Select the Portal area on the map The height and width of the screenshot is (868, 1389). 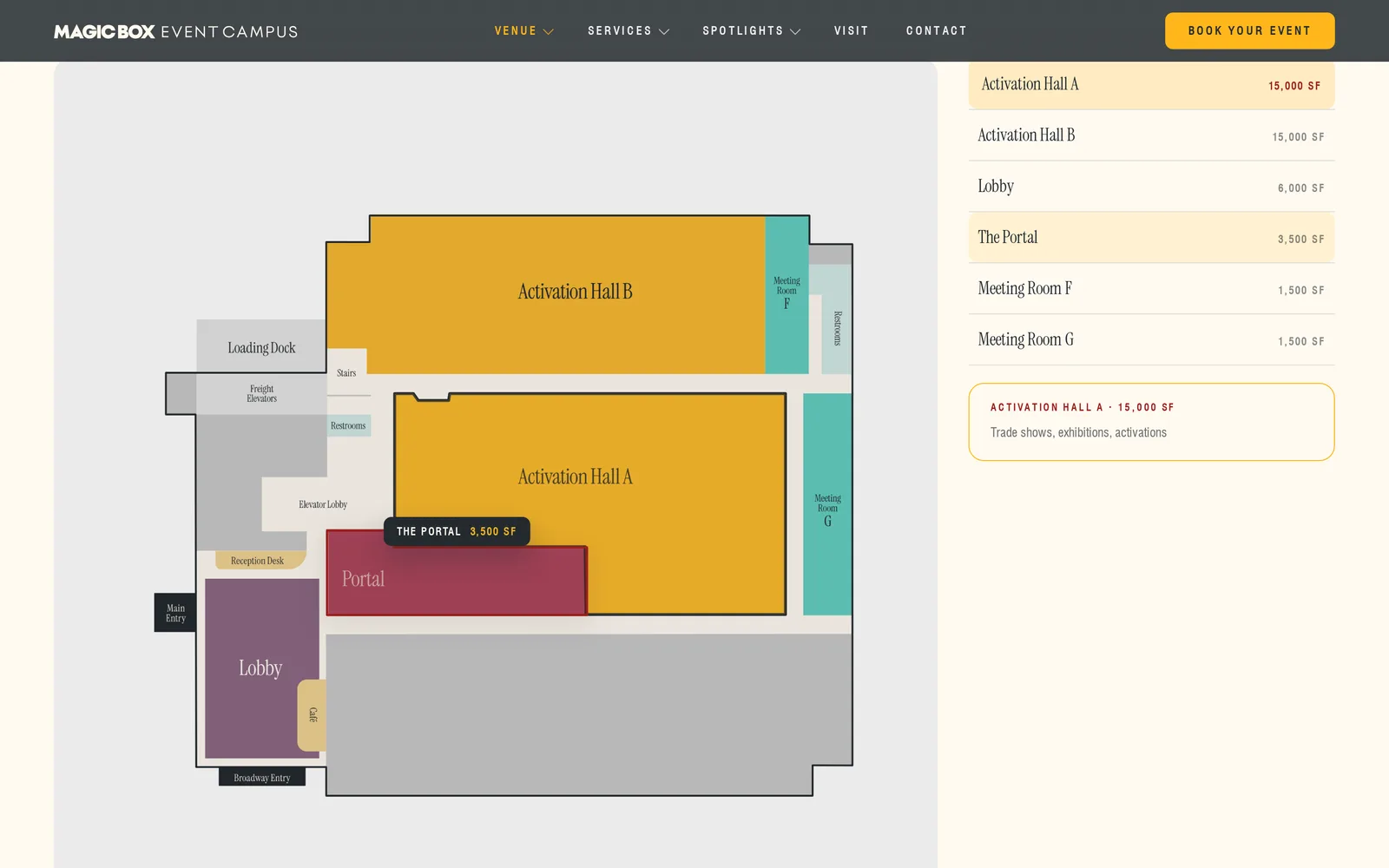[456, 580]
